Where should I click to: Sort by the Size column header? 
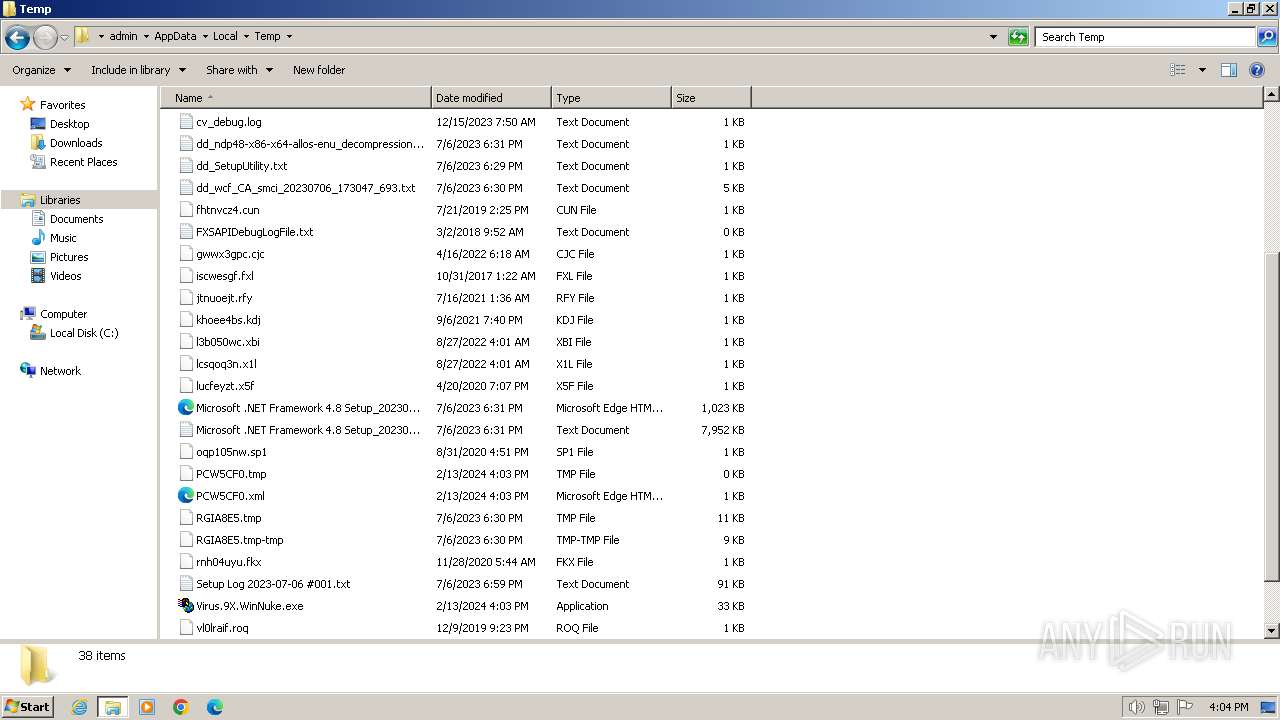tap(711, 98)
